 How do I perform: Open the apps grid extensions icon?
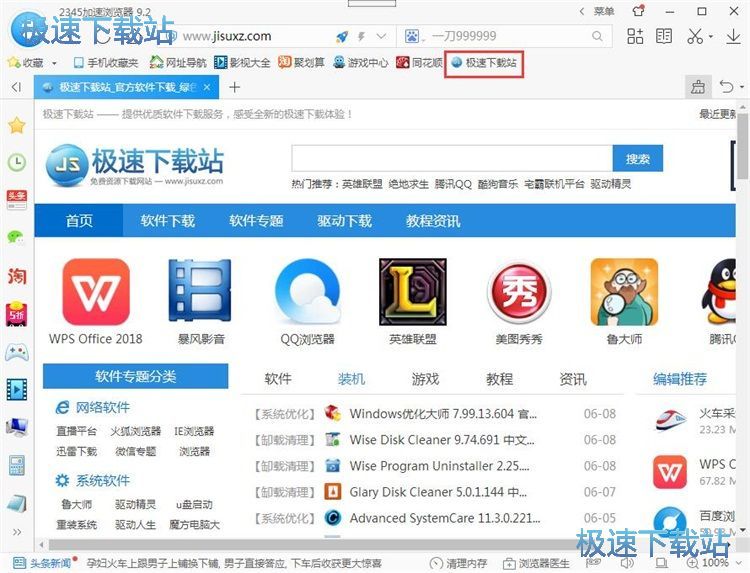[635, 36]
